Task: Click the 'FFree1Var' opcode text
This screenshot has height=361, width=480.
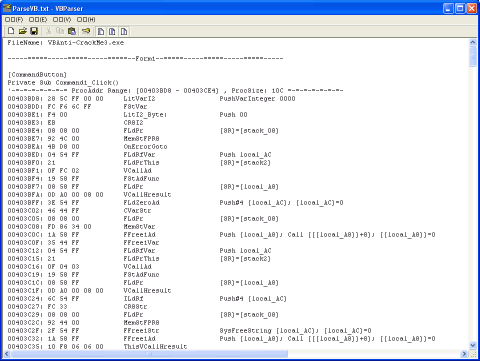Action: click(141, 243)
